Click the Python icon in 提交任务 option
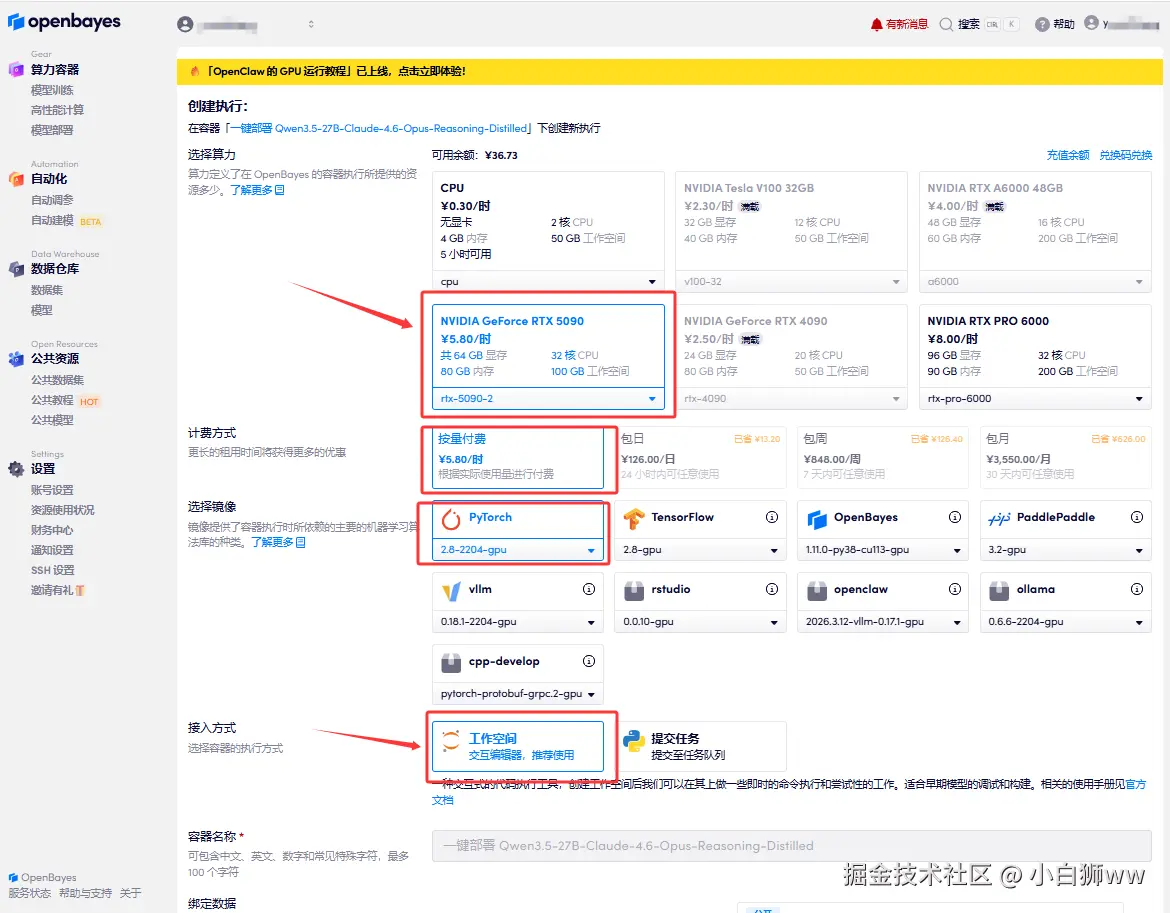This screenshot has width=1170, height=913. (x=634, y=741)
